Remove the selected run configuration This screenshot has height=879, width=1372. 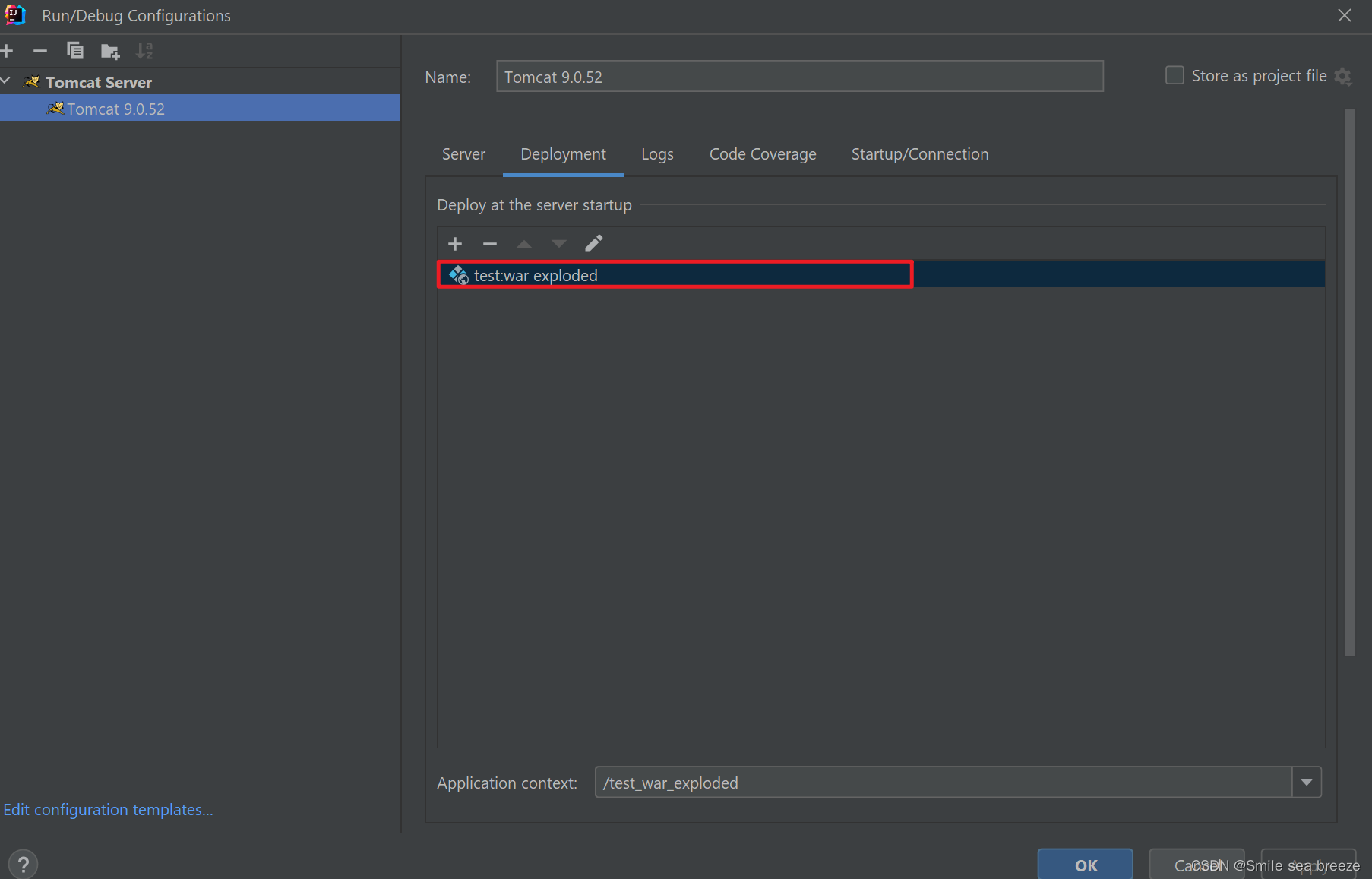pos(40,51)
